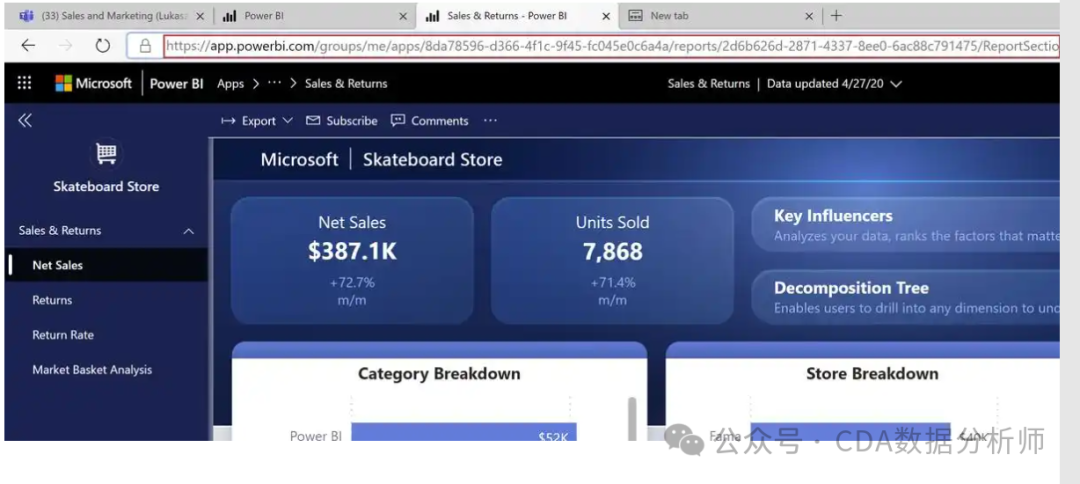1080x484 pixels.
Task: Reload the page with the refresh icon
Action: [103, 45]
